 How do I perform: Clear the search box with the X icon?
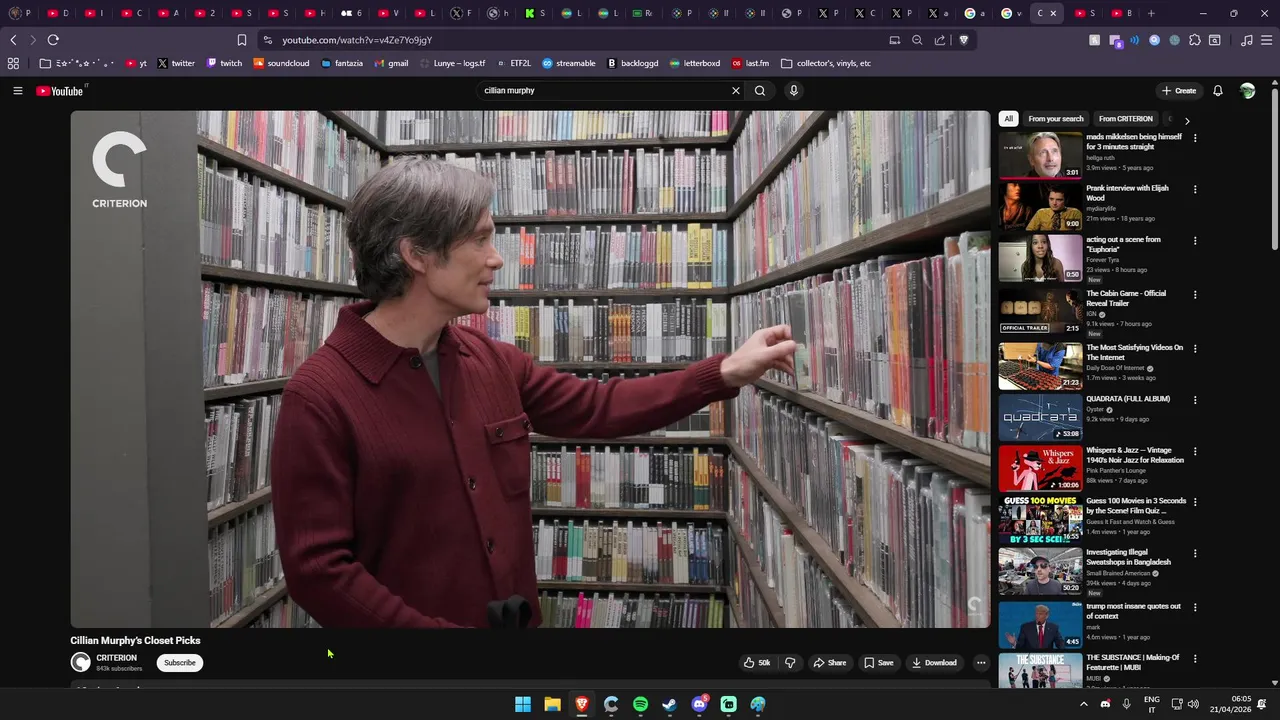click(736, 91)
